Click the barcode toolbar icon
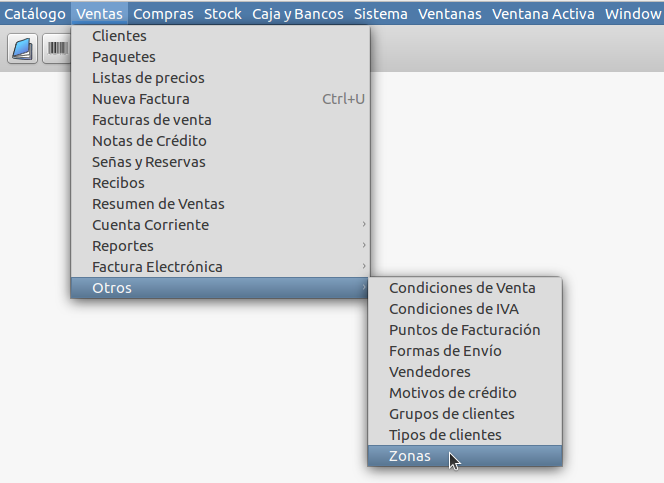This screenshot has height=483, width=664. coord(57,49)
